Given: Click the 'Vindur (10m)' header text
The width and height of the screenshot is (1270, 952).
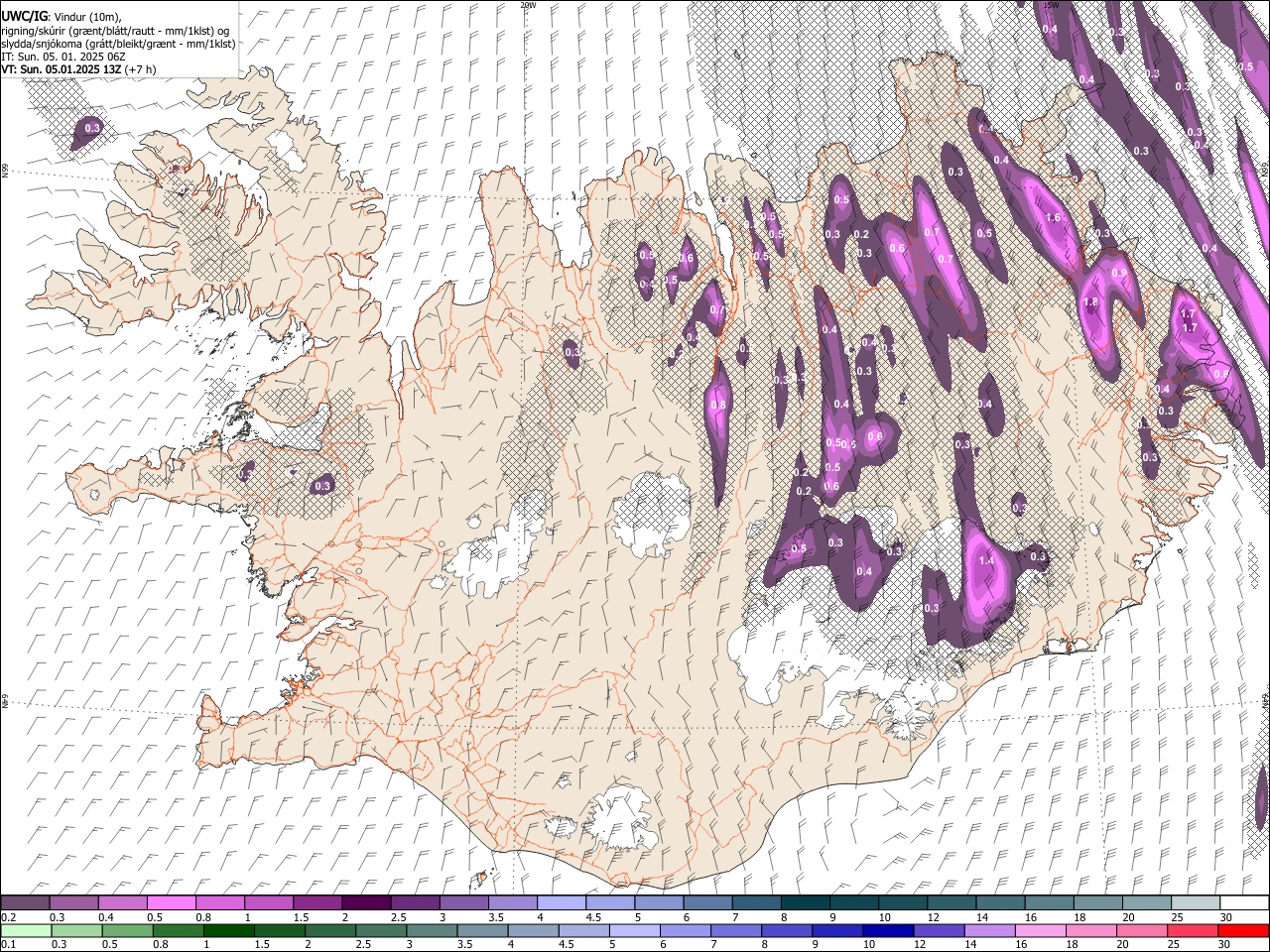Looking at the screenshot, I should point(86,16).
